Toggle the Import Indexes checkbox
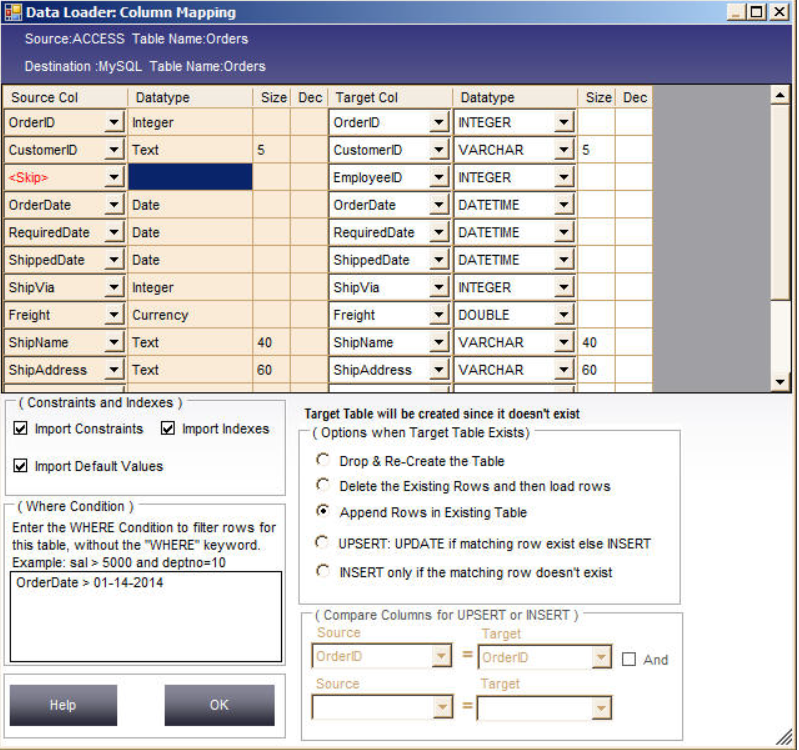The width and height of the screenshot is (799, 750). (168, 428)
